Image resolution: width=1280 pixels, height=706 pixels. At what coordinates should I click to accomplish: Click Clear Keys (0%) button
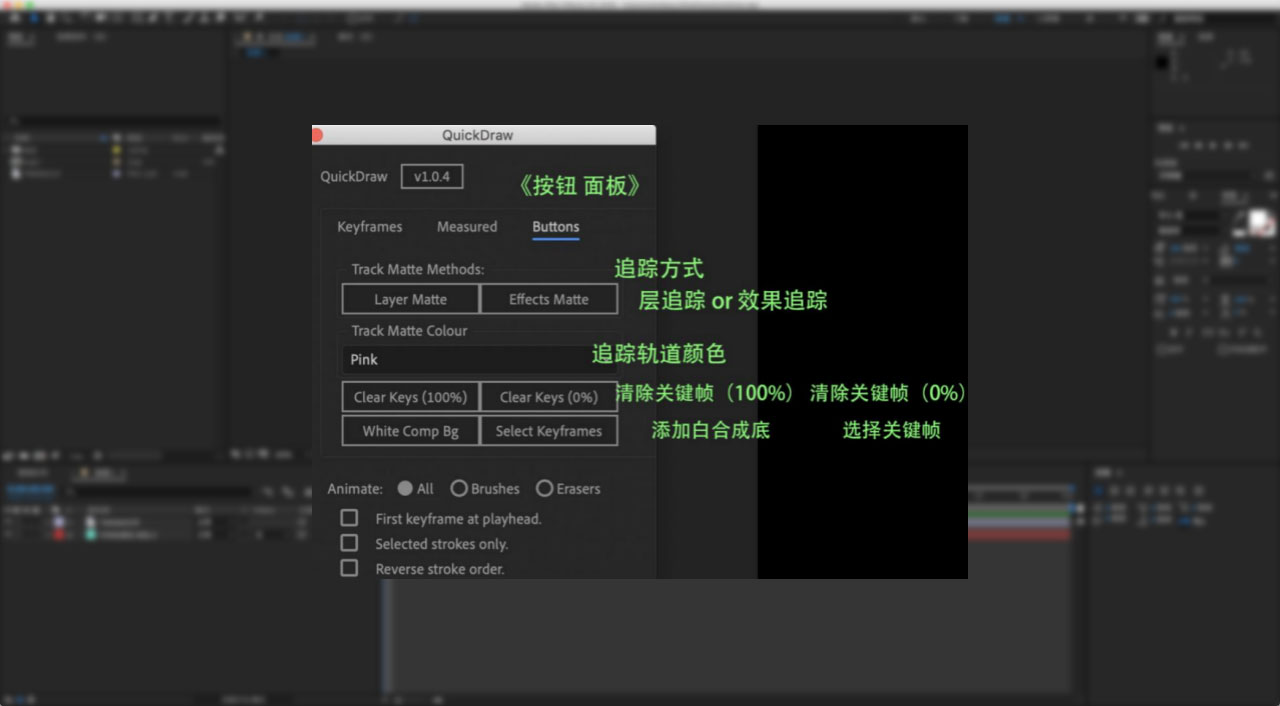549,397
